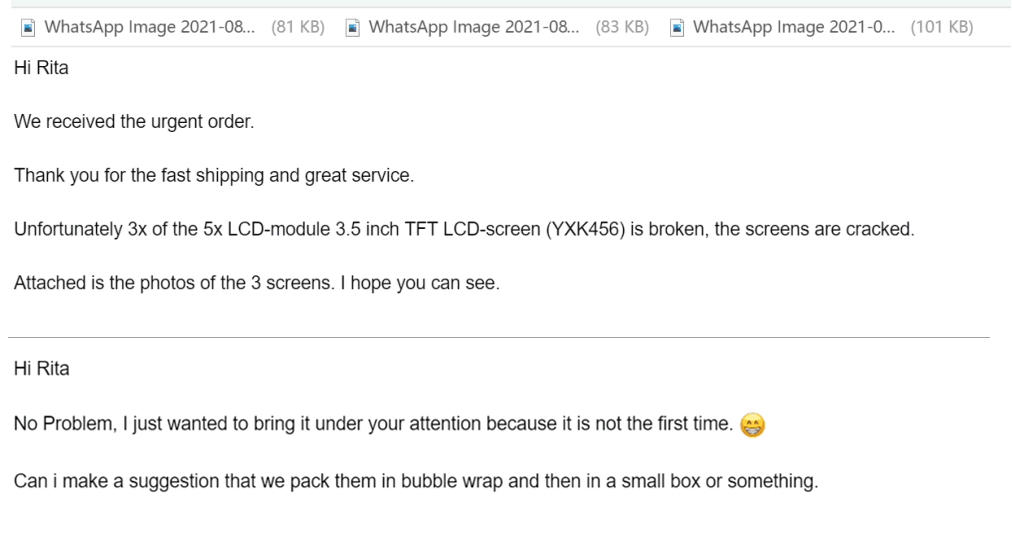Click the 83 KB attachment's image file icon
This screenshot has width=1012, height=547.
pos(352,28)
